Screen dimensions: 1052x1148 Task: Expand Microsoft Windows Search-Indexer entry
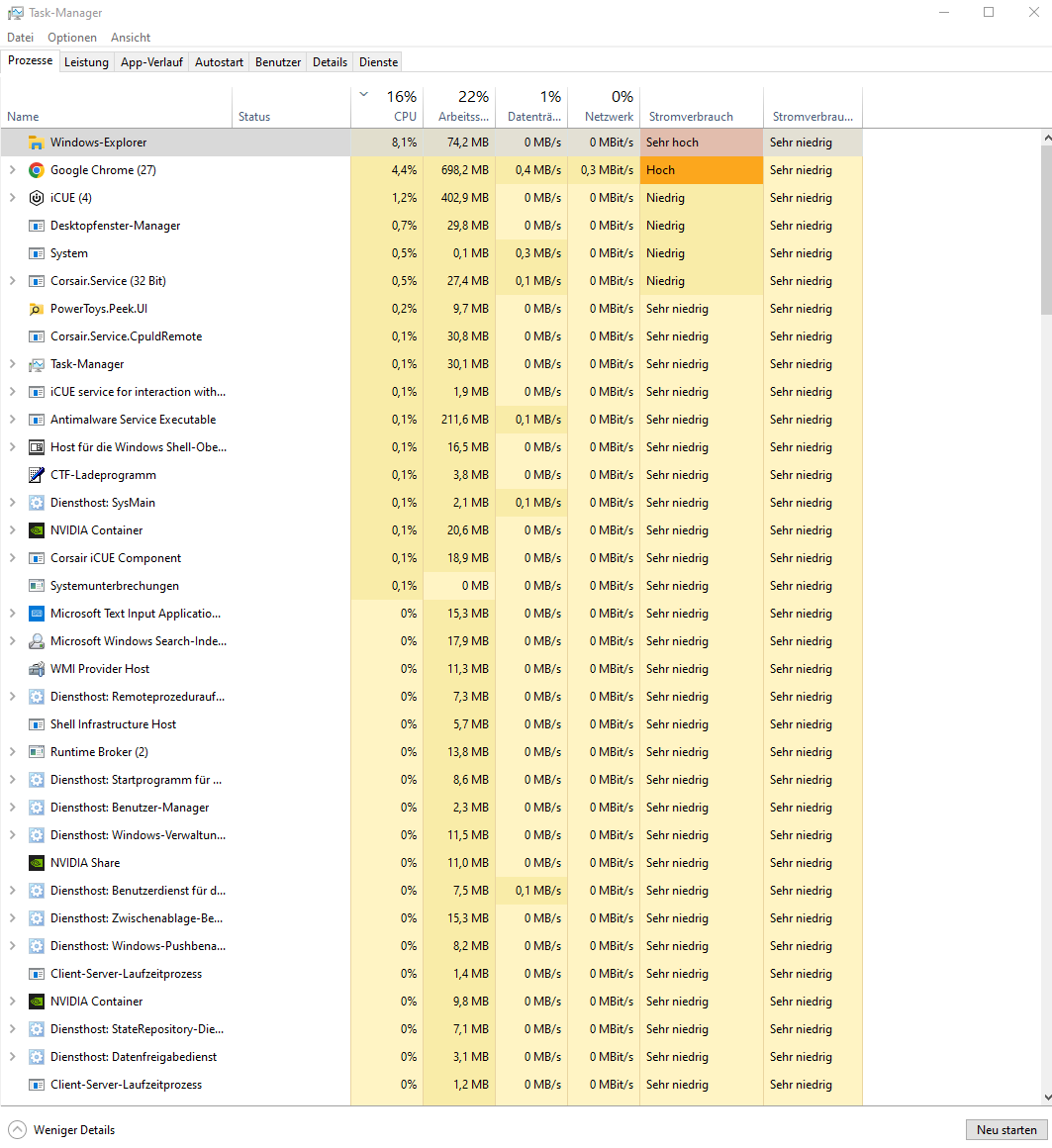coord(13,641)
